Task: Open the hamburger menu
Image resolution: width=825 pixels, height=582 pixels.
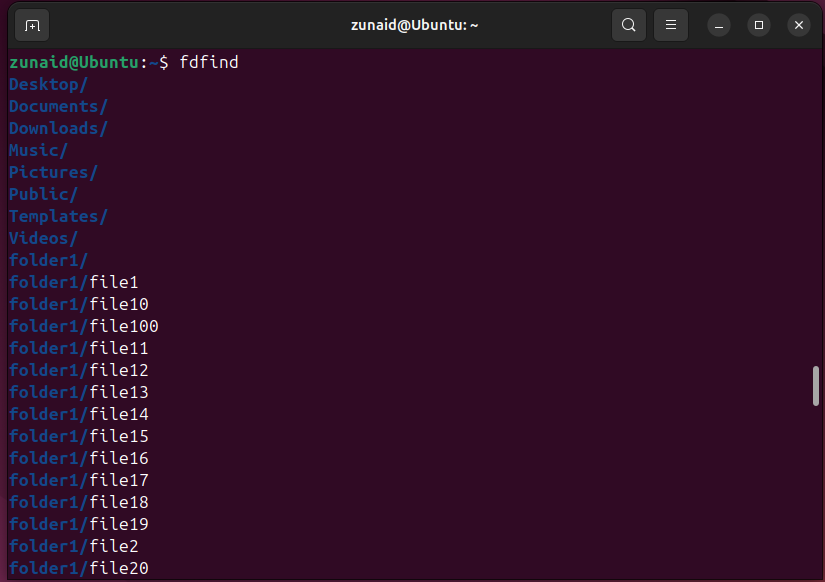Action: [670, 24]
